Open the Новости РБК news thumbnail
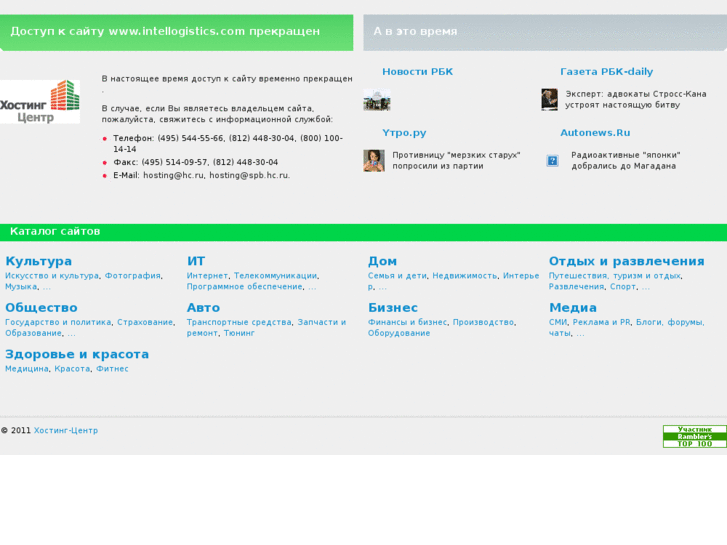This screenshot has height=545, width=727. (376, 100)
